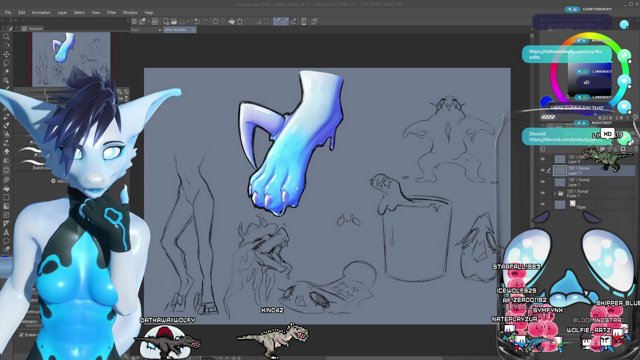Select the Text tool labeled A

(x=6, y=232)
